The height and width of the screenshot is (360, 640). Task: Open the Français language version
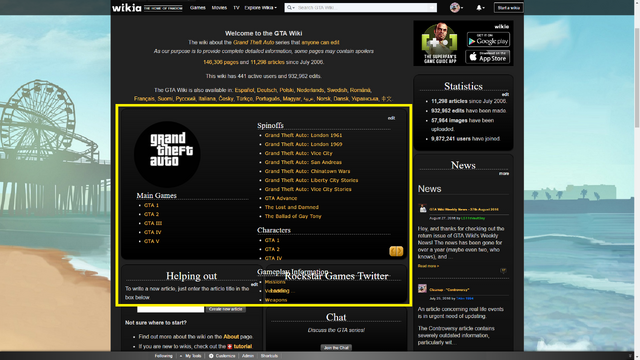click(x=144, y=98)
